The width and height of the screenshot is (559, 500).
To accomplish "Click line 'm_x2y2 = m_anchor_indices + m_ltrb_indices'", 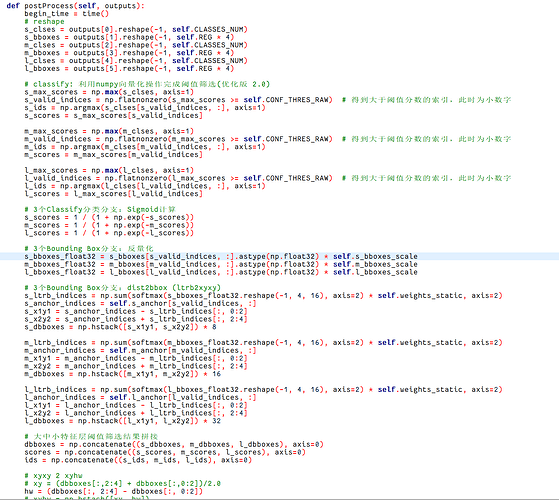I will click(x=136, y=366).
